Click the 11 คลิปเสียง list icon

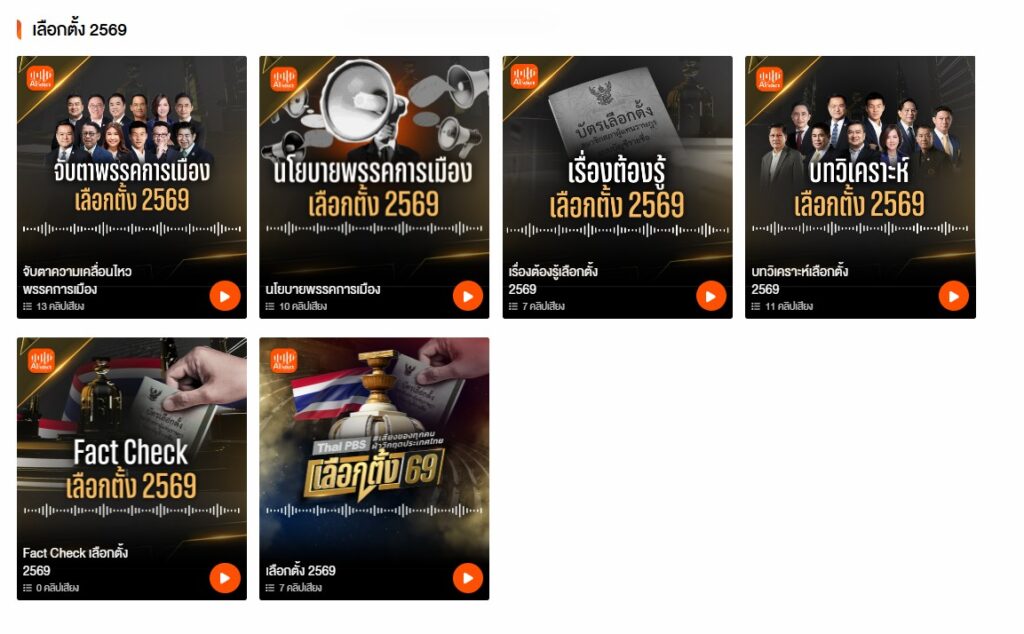(x=756, y=306)
